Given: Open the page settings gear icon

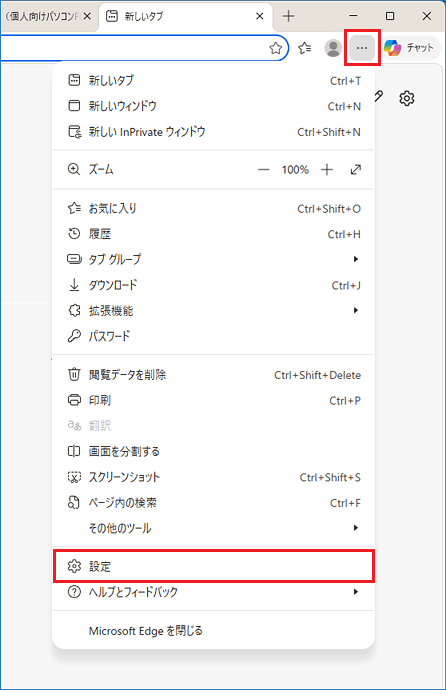Looking at the screenshot, I should point(407,98).
